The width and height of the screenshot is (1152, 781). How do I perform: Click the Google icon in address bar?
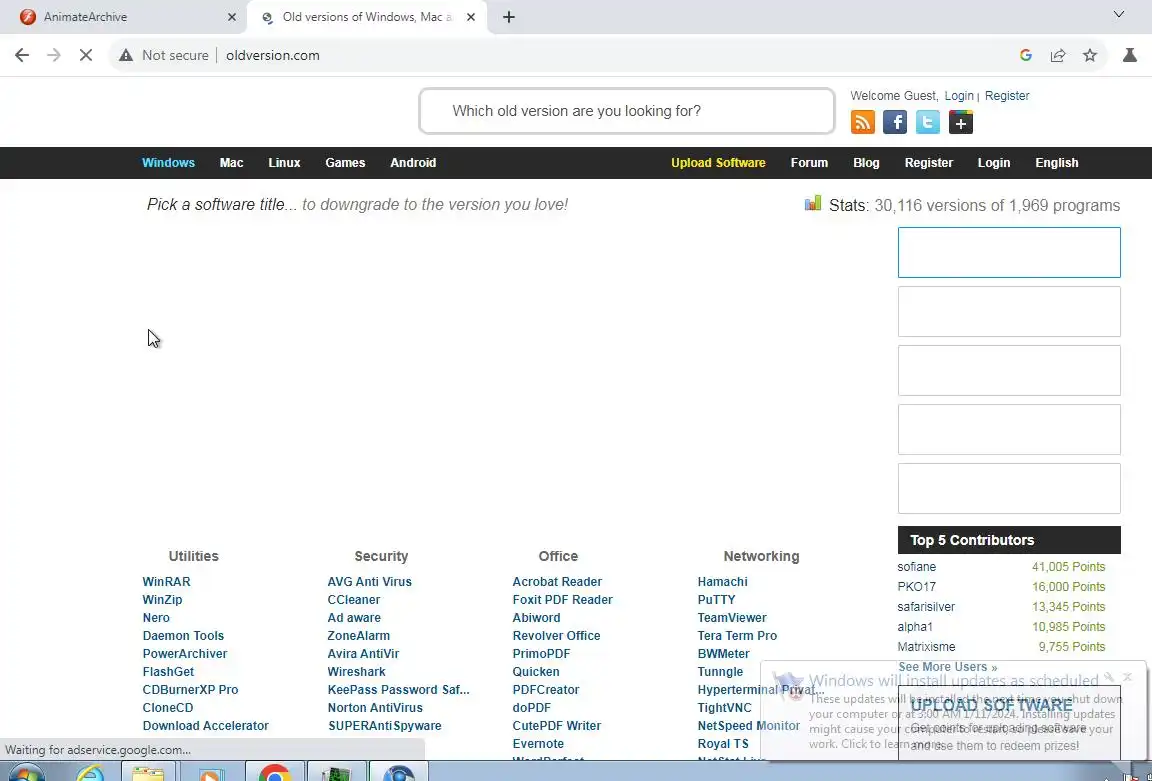[x=1026, y=55]
